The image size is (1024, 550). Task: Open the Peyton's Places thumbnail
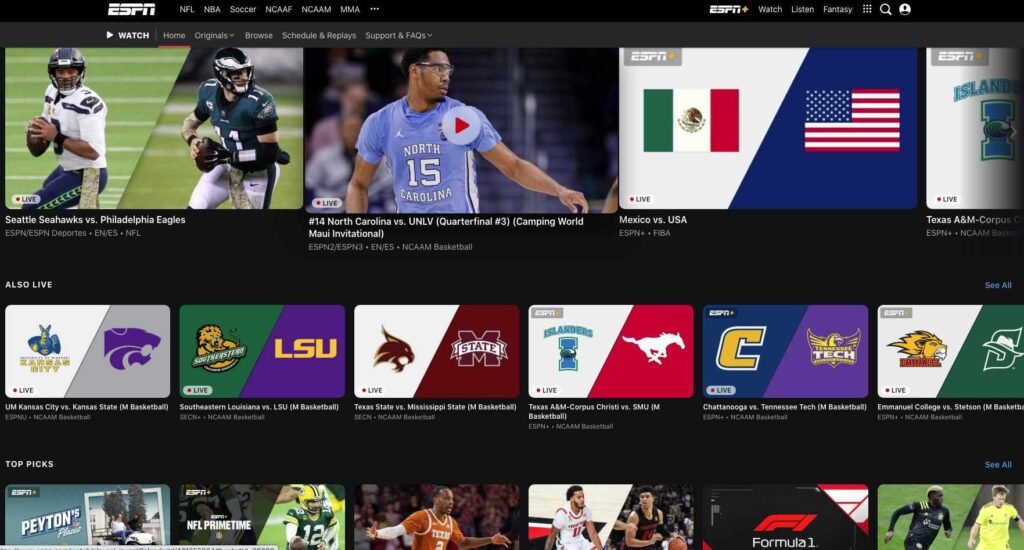click(x=88, y=516)
